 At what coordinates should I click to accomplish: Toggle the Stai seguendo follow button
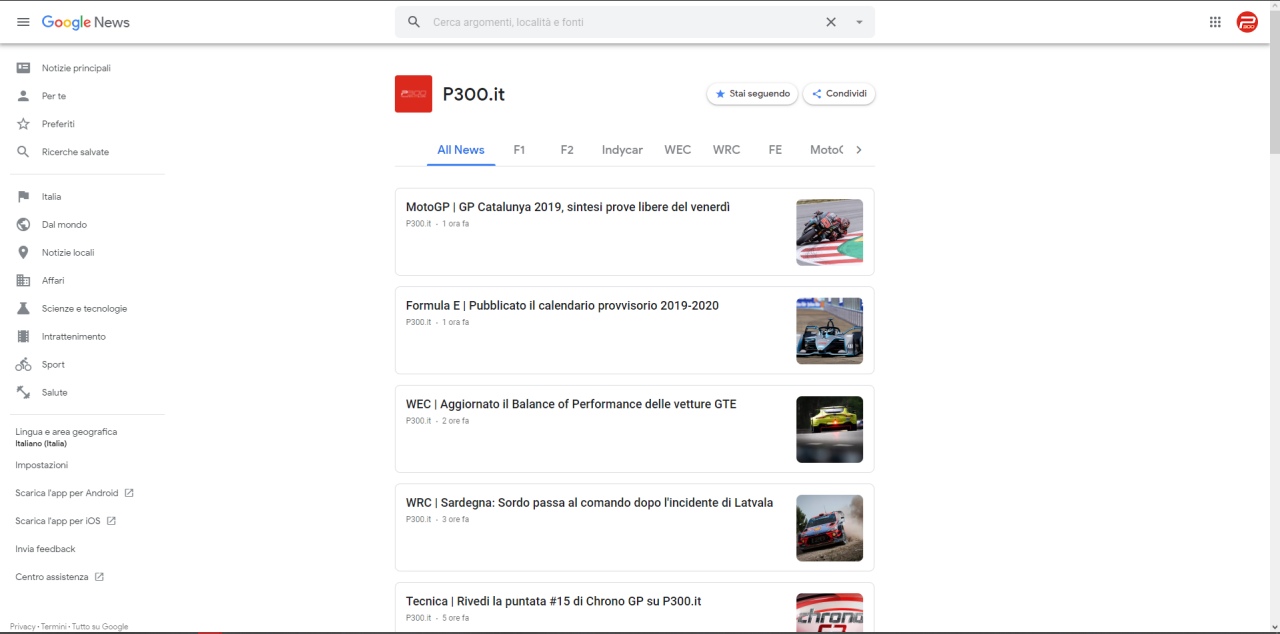click(x=752, y=94)
